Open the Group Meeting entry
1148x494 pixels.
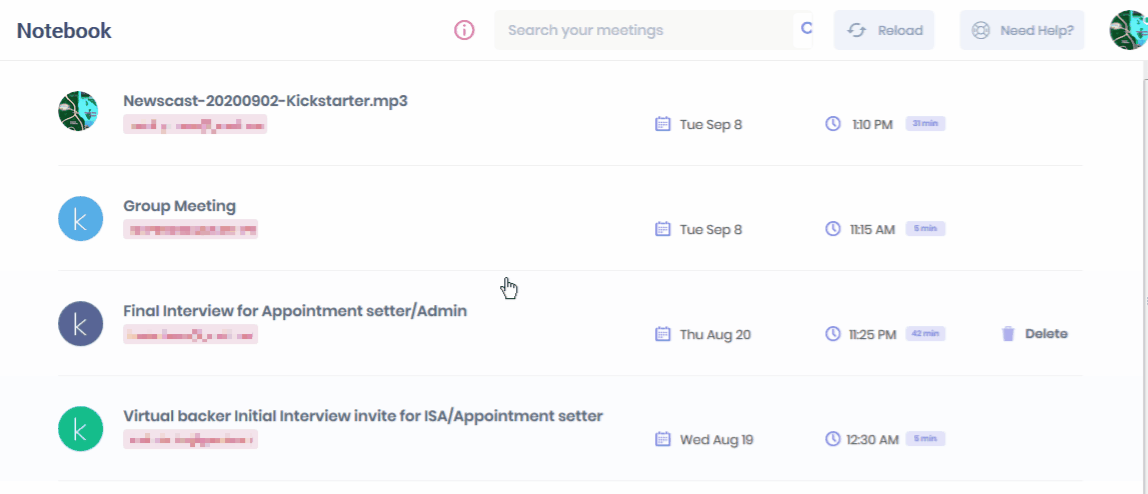tap(179, 206)
